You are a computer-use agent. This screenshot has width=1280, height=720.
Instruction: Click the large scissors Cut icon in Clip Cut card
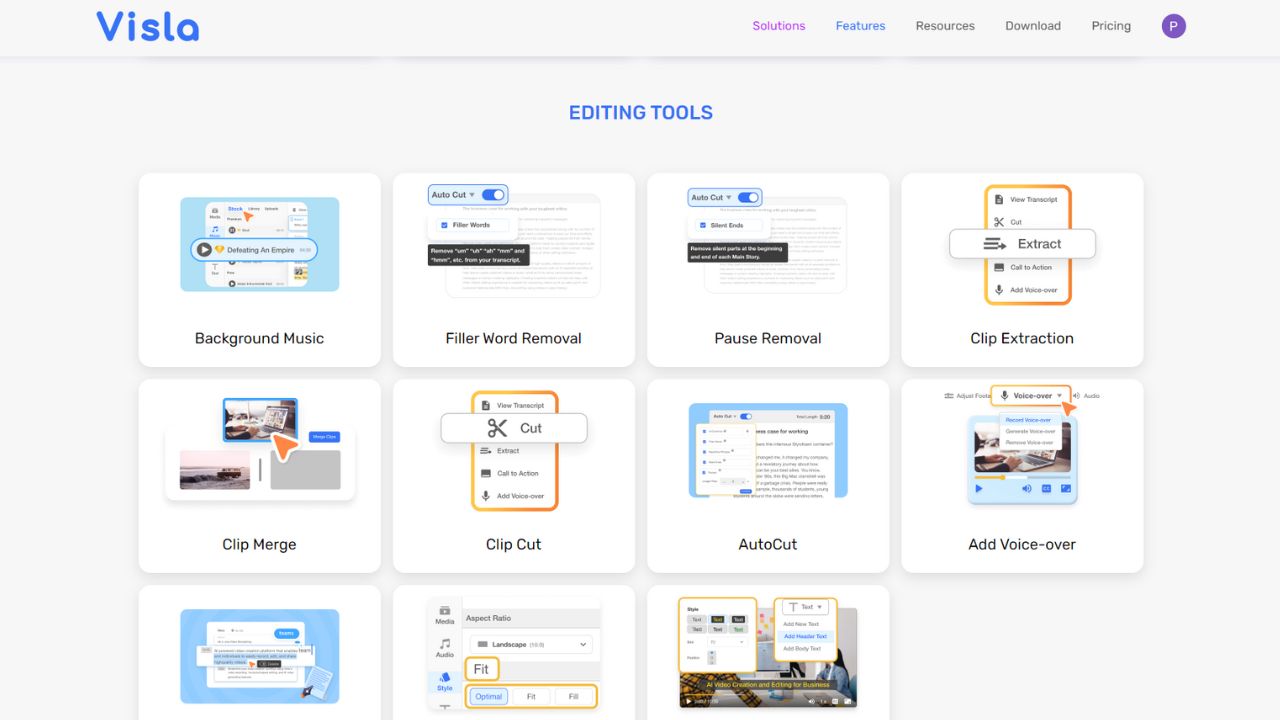[497, 428]
